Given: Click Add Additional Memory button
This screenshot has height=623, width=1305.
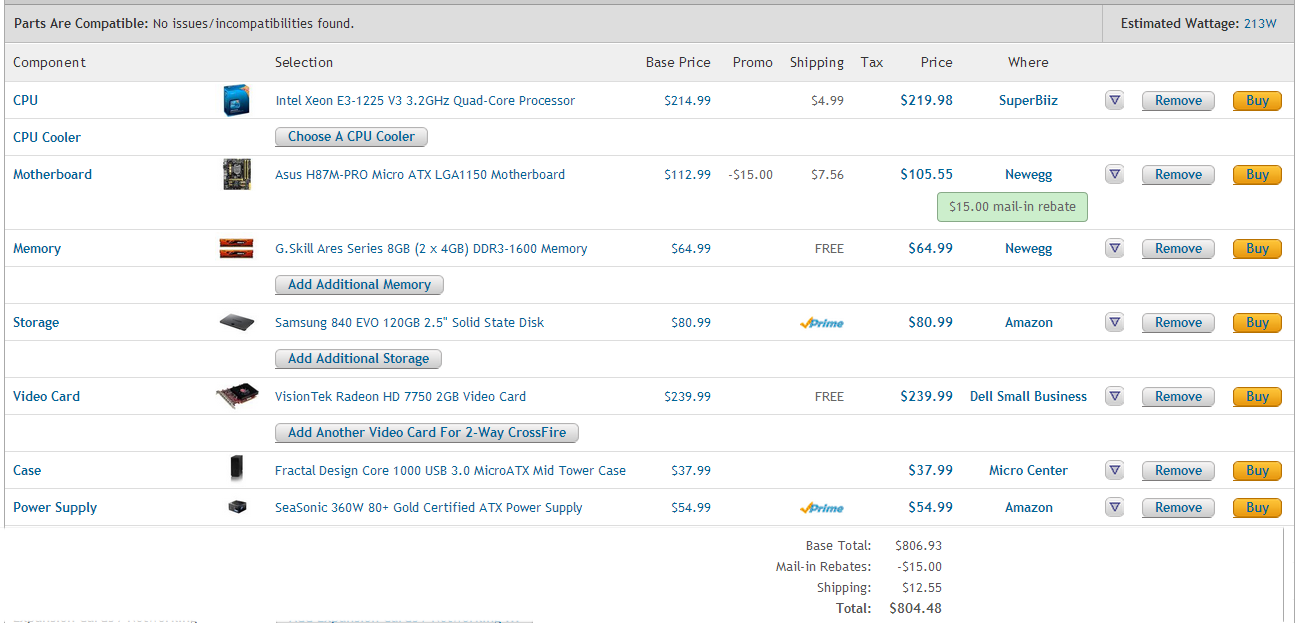Looking at the screenshot, I should [359, 285].
